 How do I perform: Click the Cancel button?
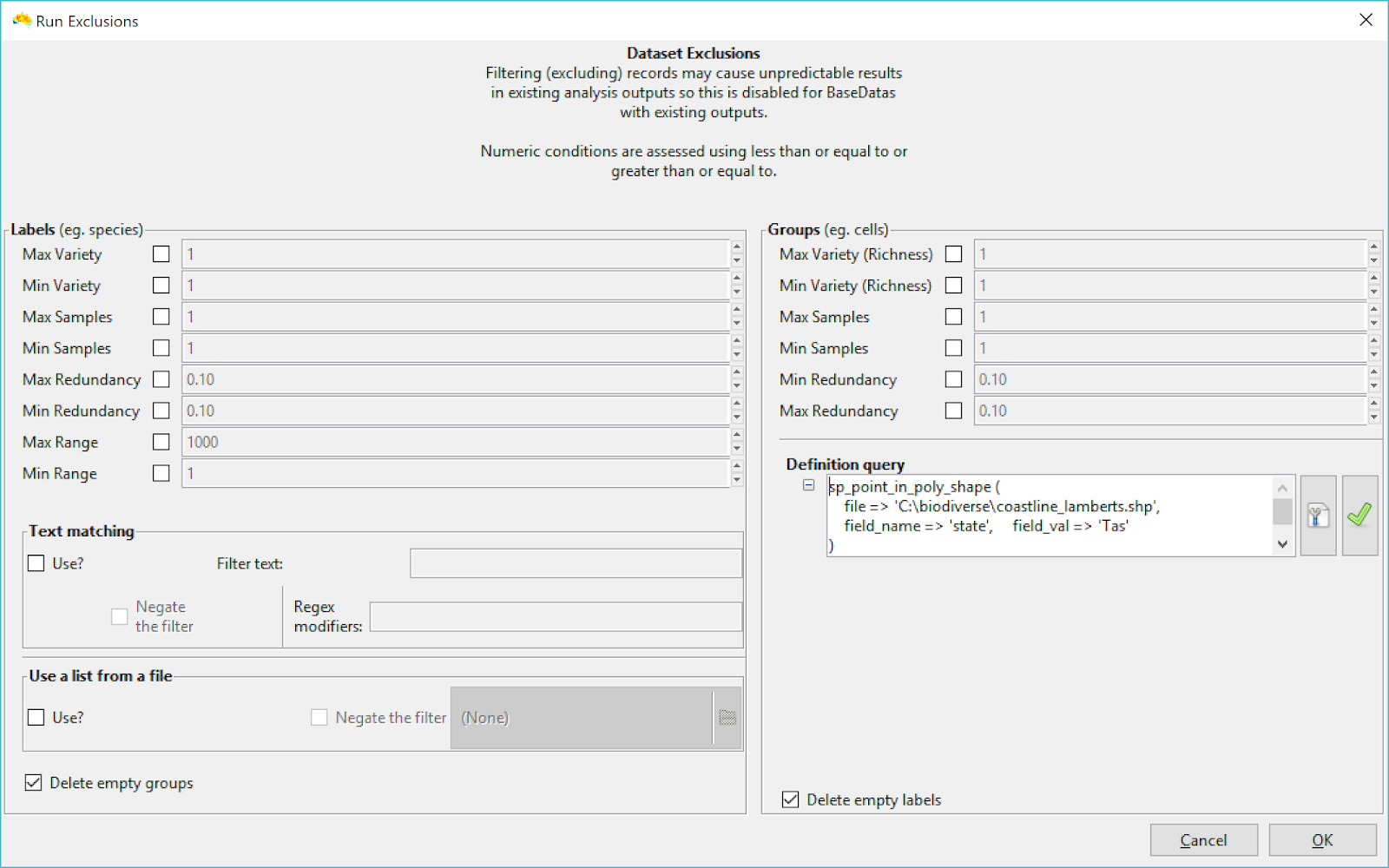pyautogui.click(x=1203, y=839)
